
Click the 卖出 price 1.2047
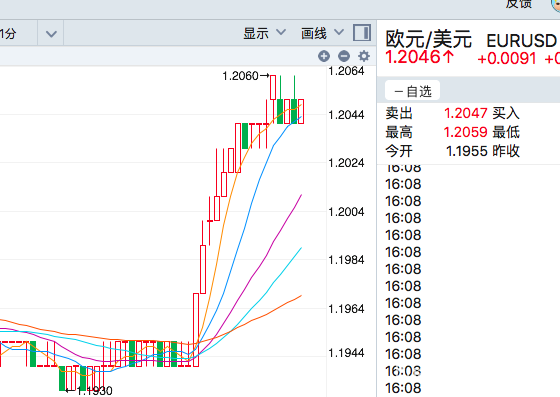[x=466, y=114]
